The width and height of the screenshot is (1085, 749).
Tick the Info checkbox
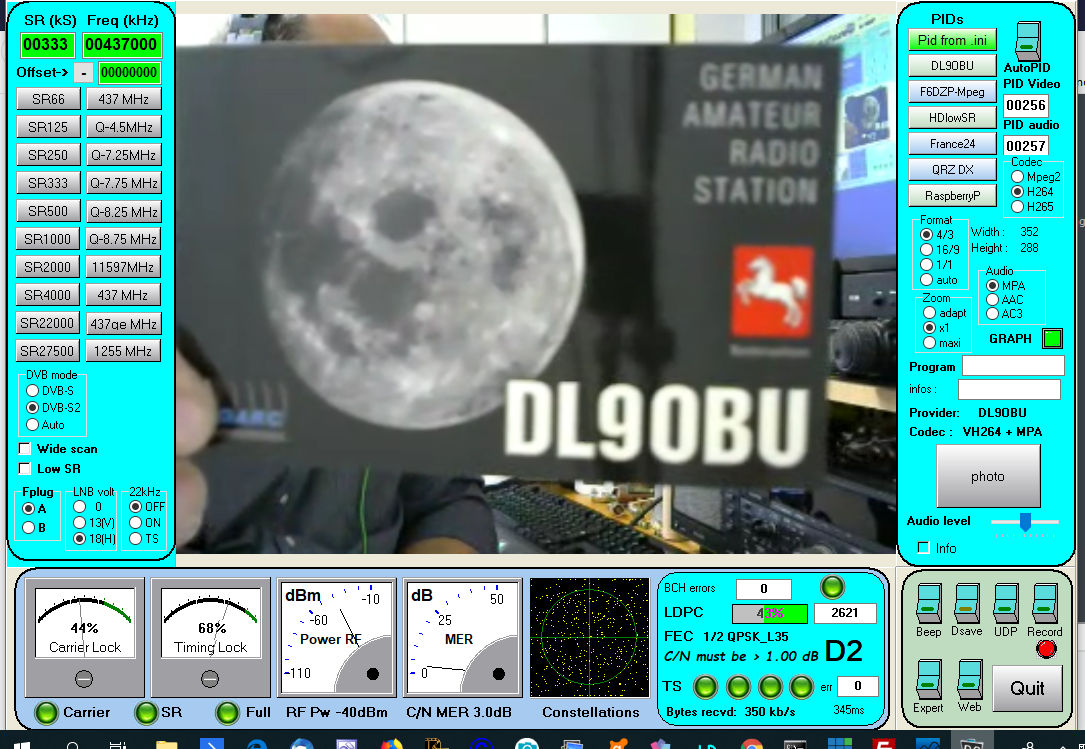click(924, 548)
